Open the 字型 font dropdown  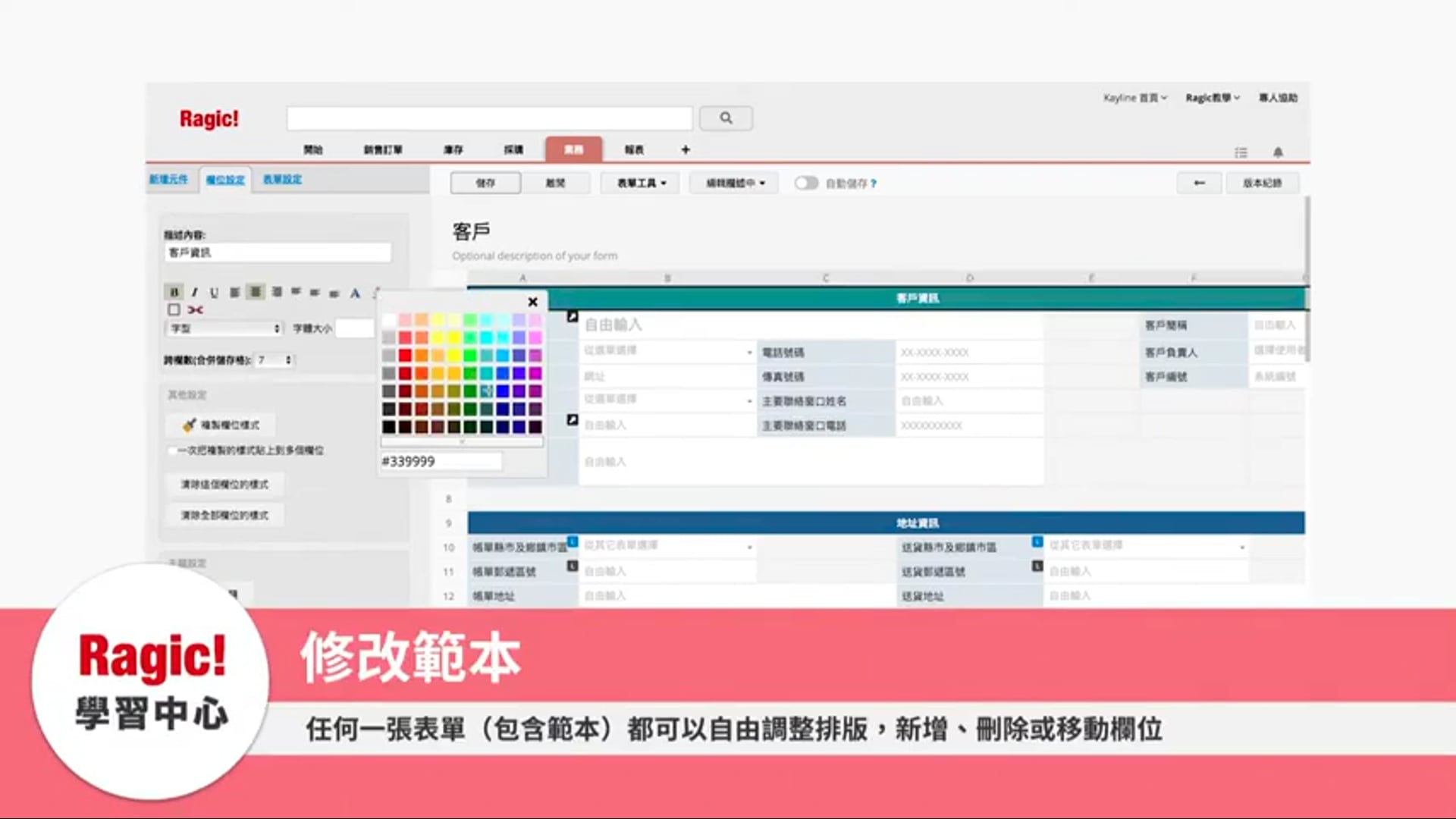click(x=224, y=328)
